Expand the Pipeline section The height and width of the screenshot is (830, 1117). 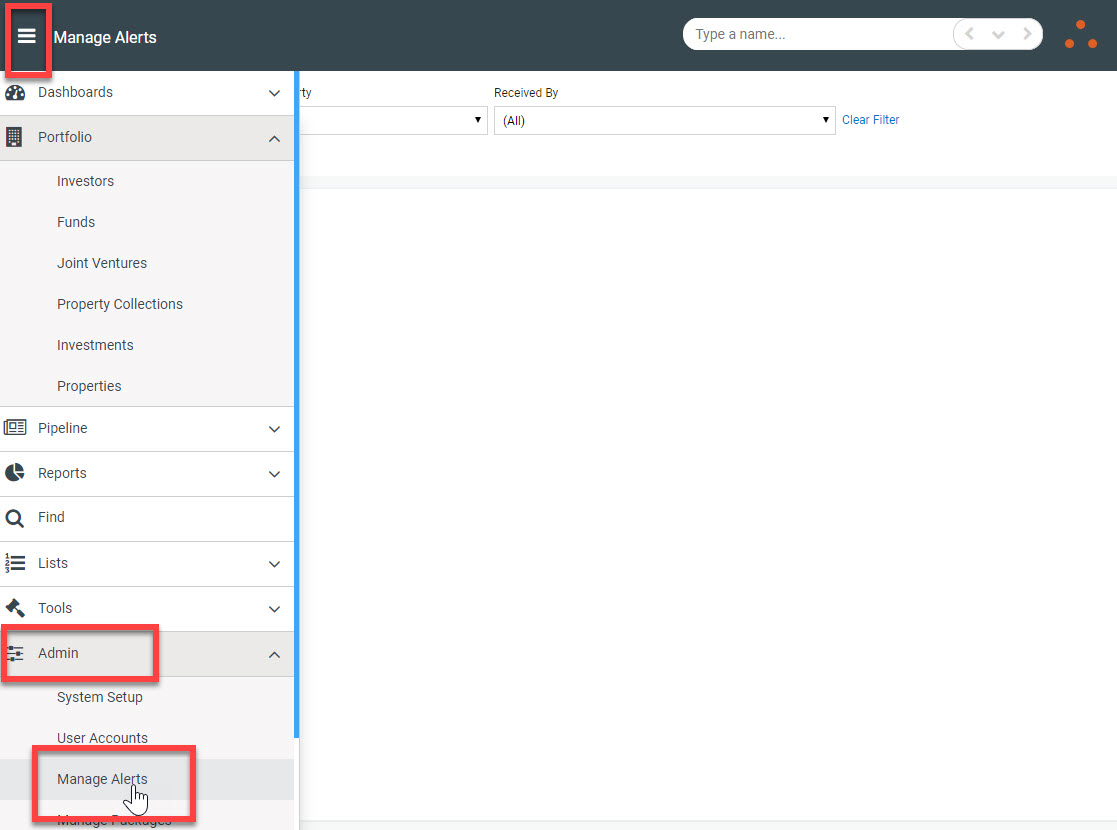click(274, 428)
